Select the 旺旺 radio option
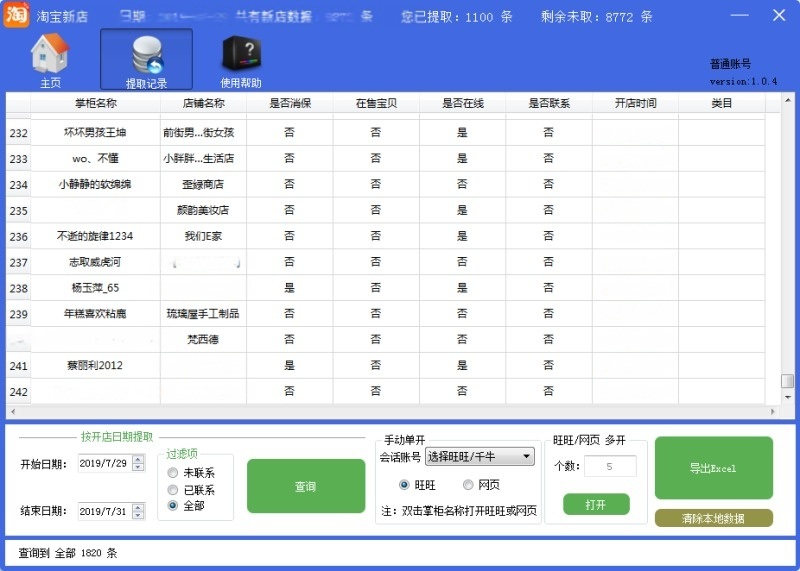The width and height of the screenshot is (800, 571). (x=404, y=485)
